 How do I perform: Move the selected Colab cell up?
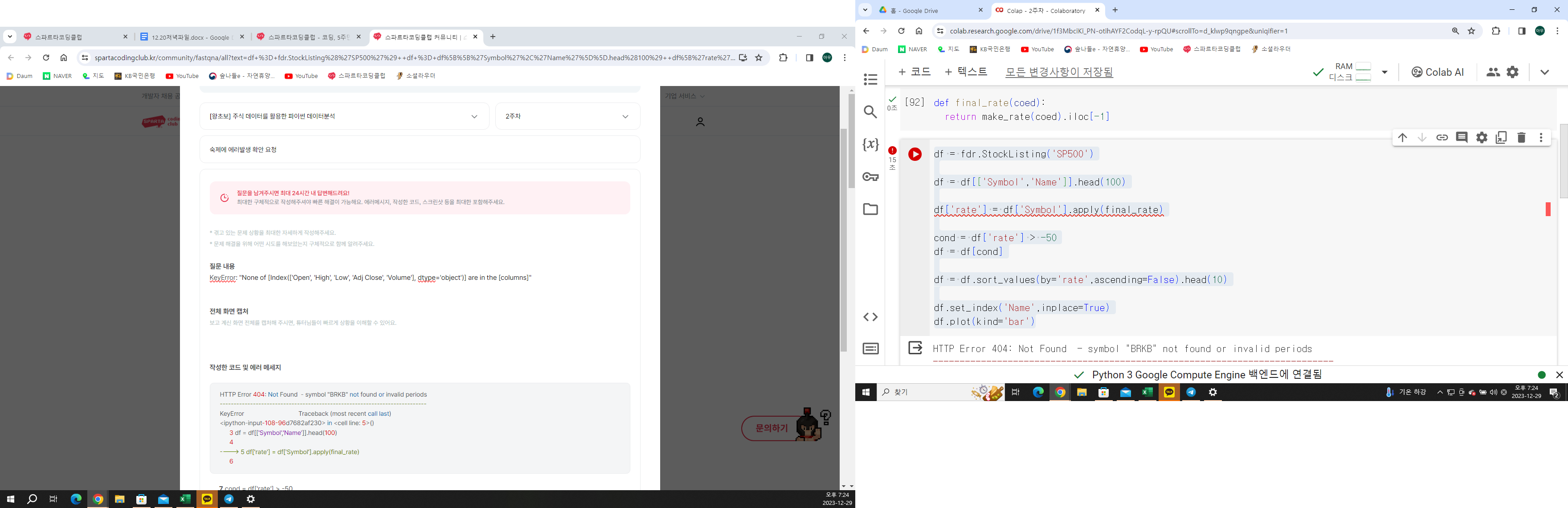coord(1402,138)
